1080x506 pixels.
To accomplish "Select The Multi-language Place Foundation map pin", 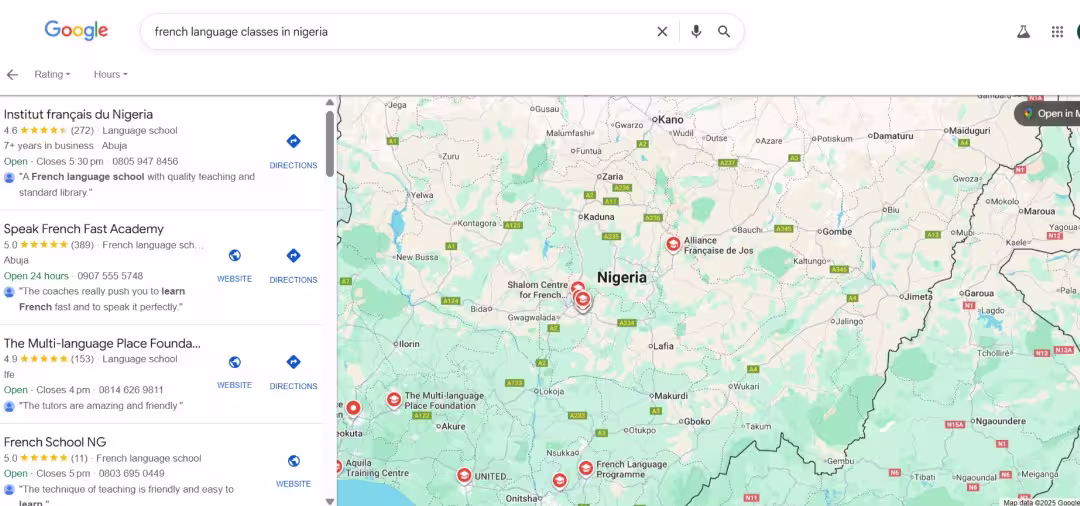I will [393, 399].
